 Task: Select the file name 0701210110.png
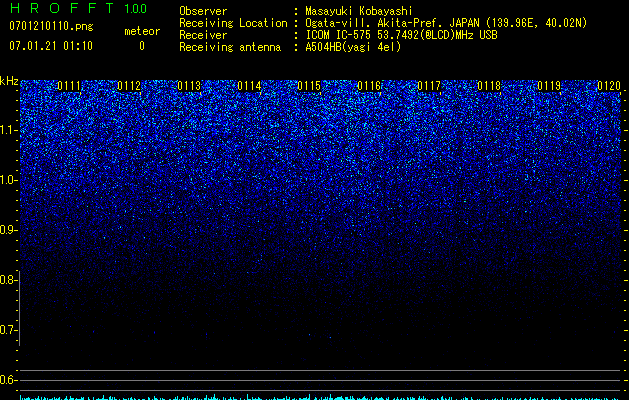pyautogui.click(x=51, y=26)
